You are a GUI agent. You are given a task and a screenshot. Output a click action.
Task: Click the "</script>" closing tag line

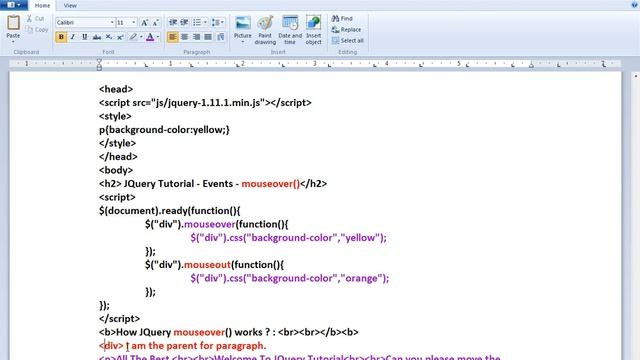119,318
